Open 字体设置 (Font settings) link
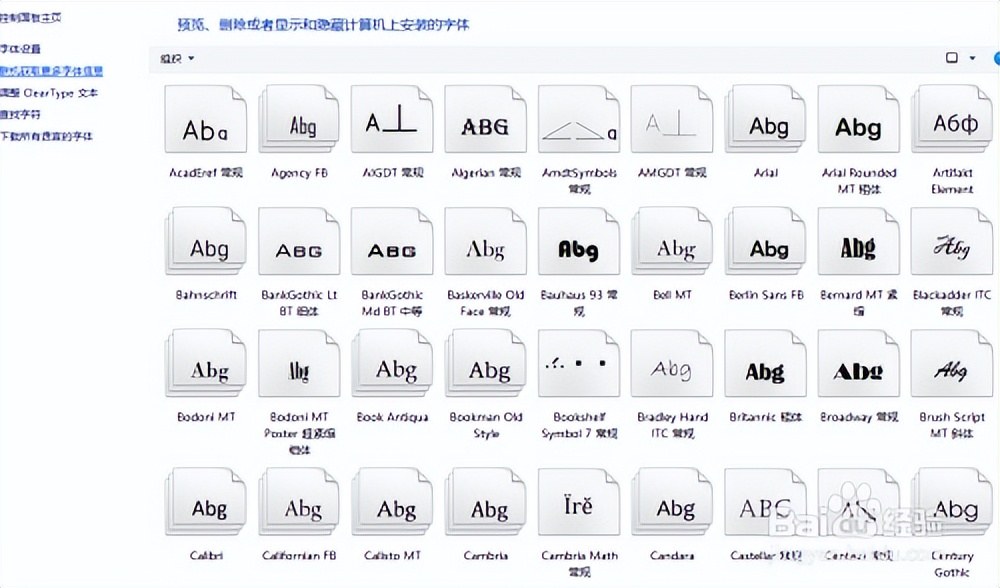 pos(21,49)
